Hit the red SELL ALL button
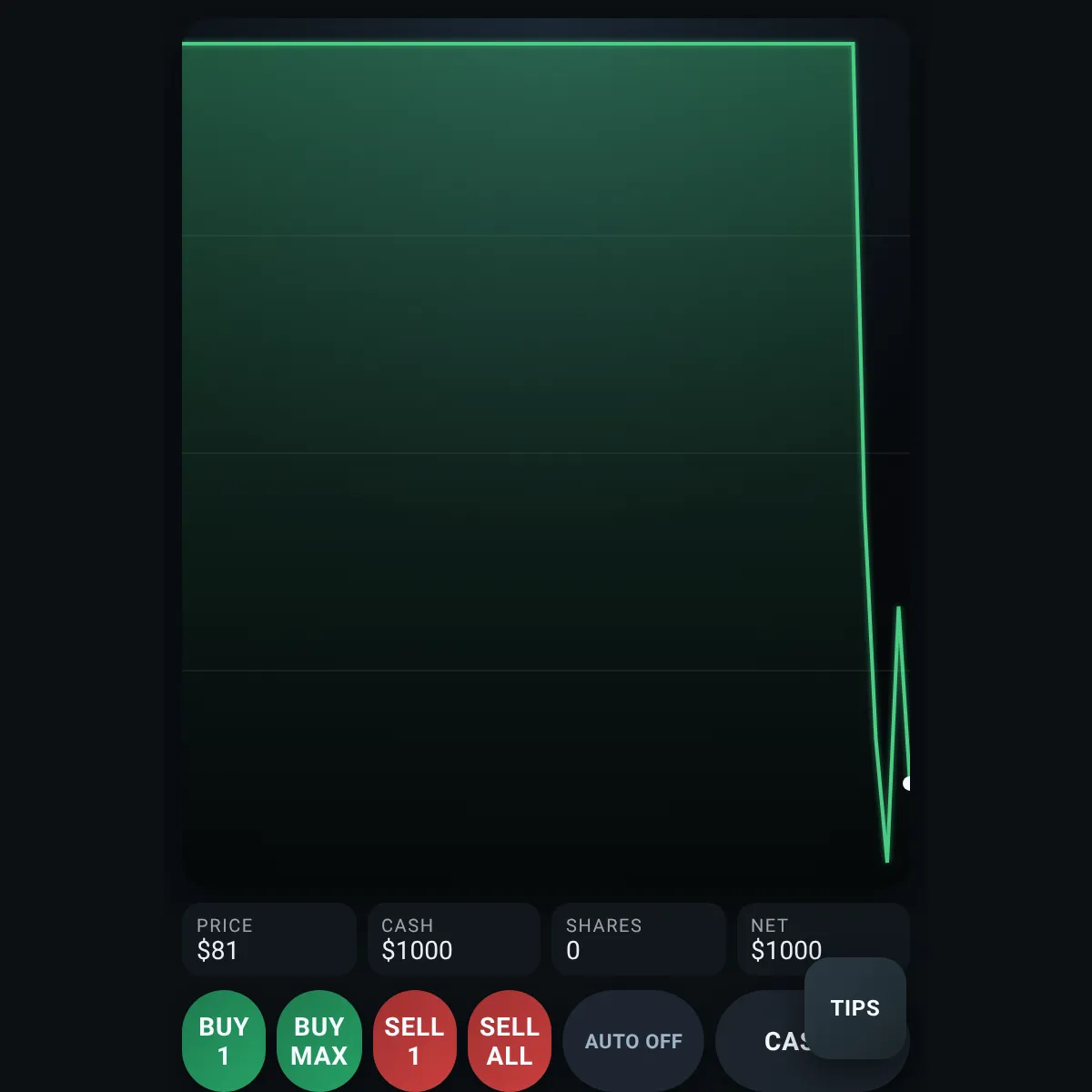 (510, 1040)
